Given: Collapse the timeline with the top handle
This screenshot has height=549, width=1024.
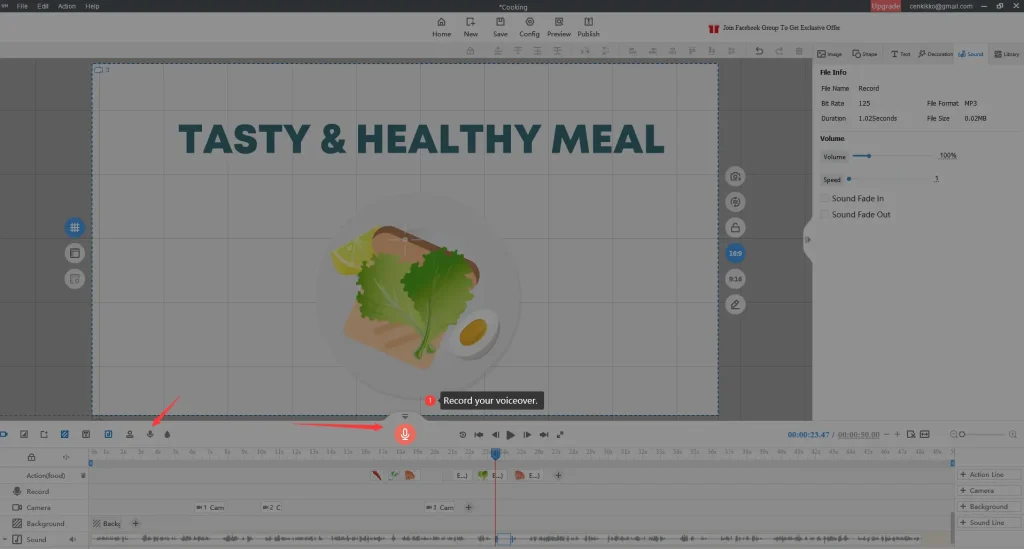Looking at the screenshot, I should click(405, 416).
